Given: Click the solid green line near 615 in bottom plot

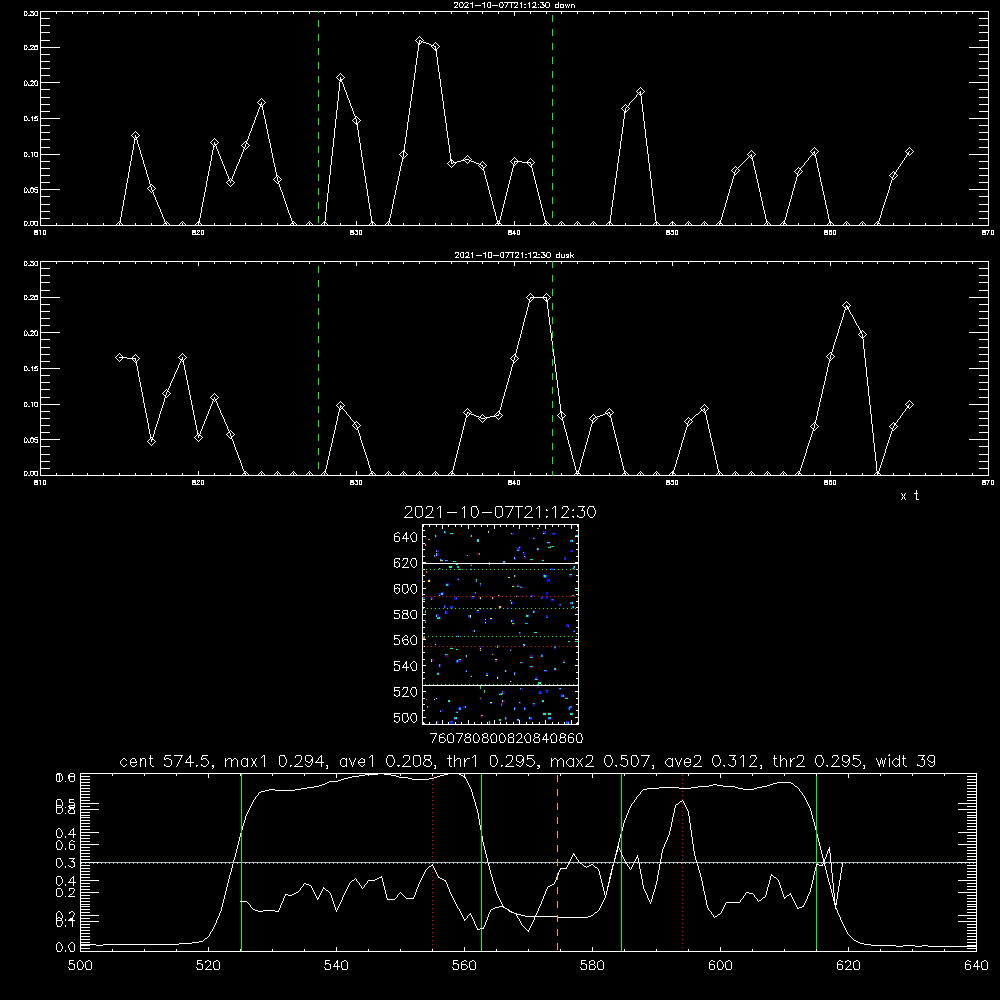Looking at the screenshot, I should 816,862.
